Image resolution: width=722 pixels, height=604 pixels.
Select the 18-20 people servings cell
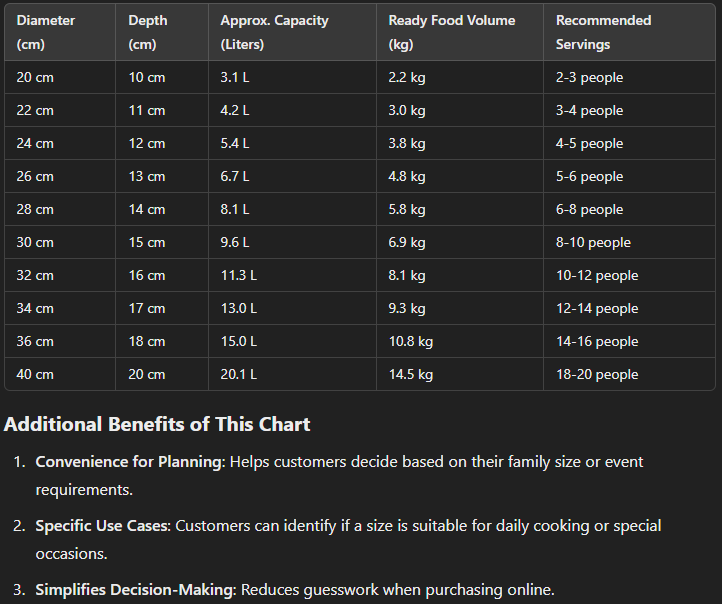coord(629,374)
